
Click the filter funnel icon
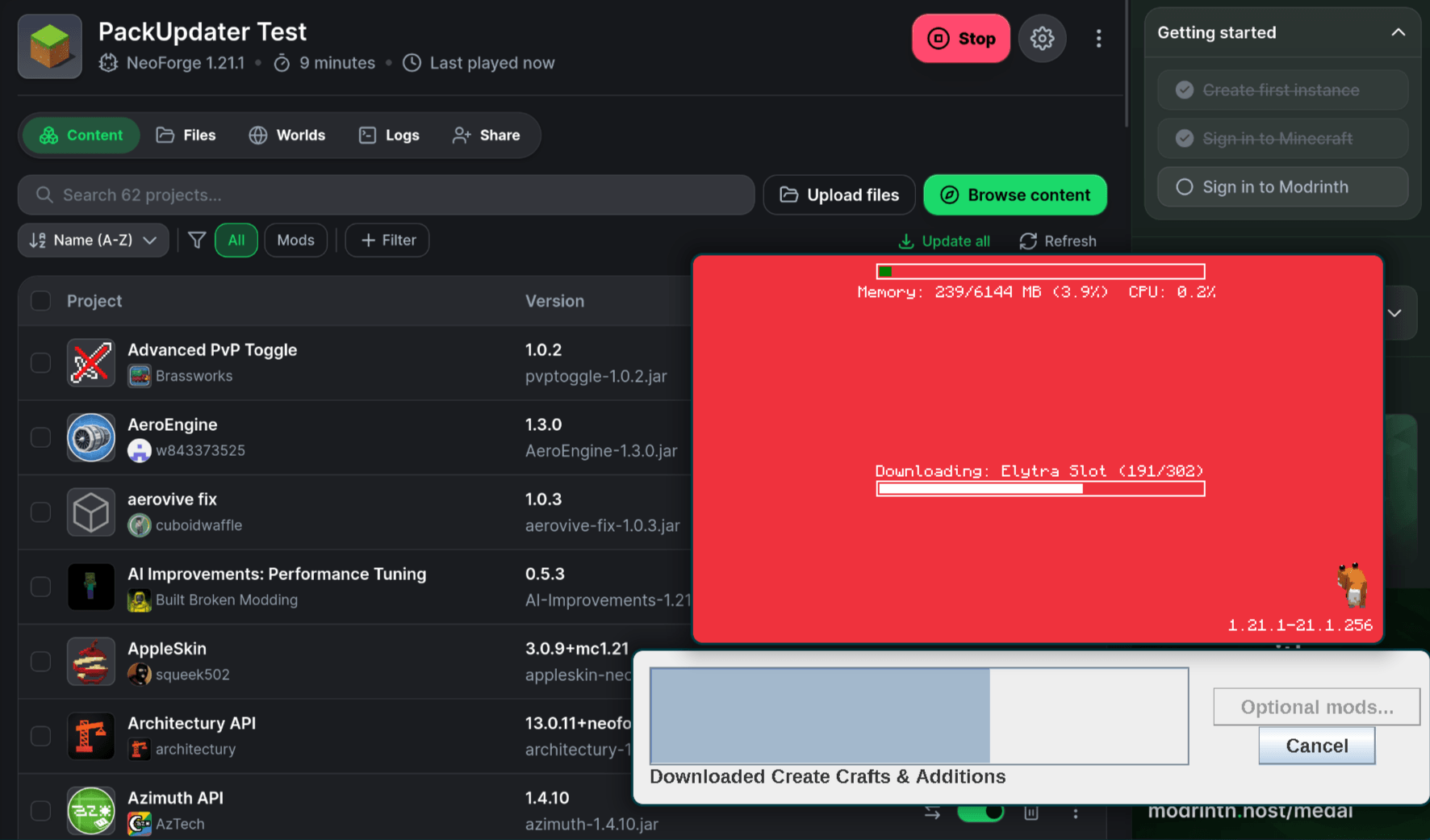(x=197, y=240)
